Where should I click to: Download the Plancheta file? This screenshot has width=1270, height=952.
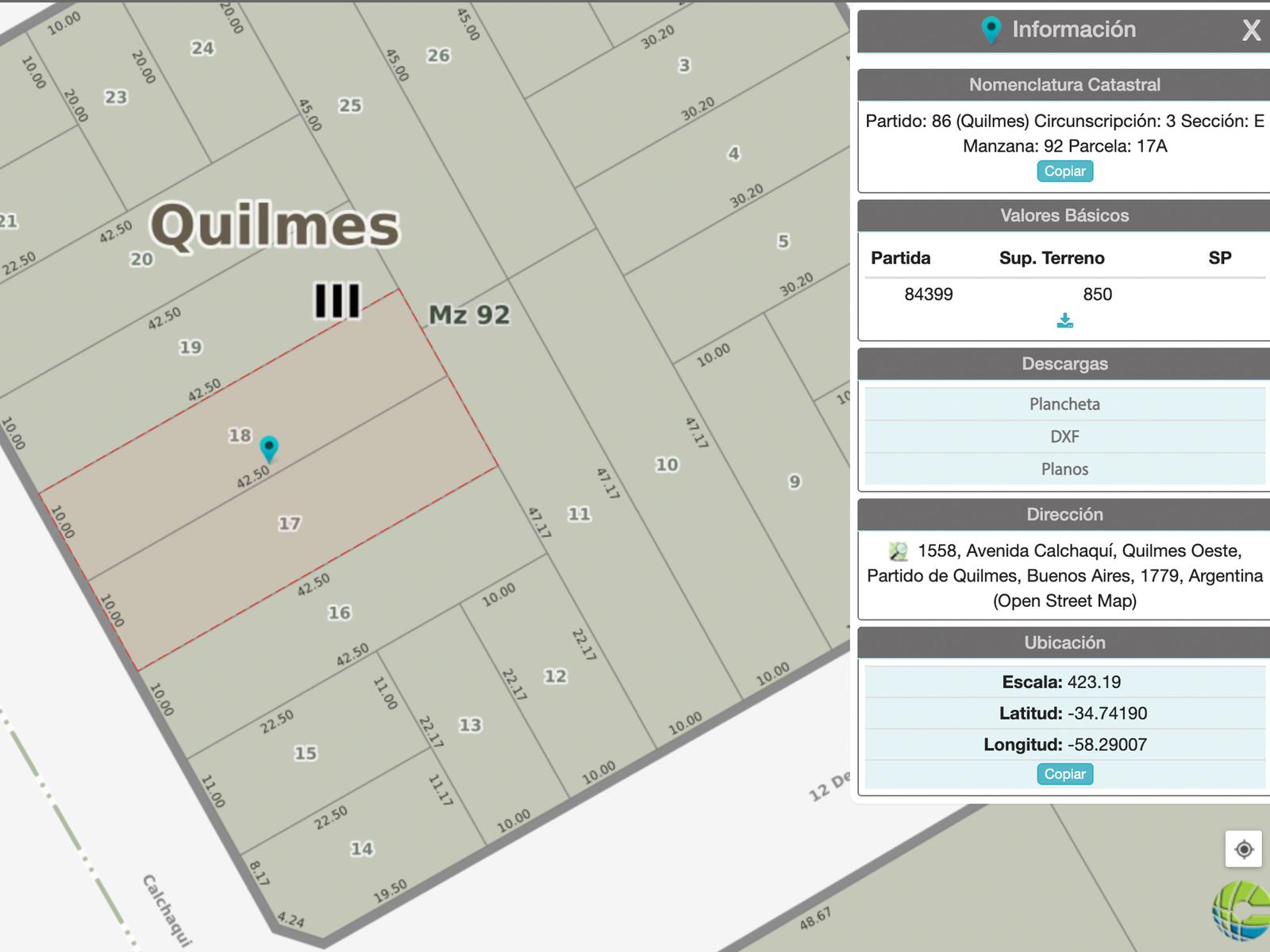click(x=1064, y=404)
